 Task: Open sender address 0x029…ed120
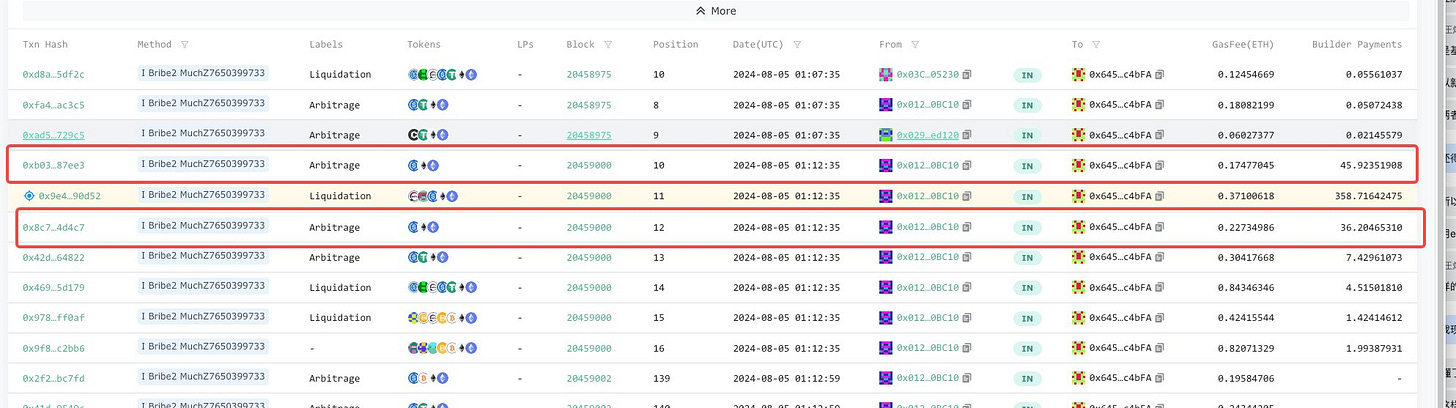(x=928, y=135)
